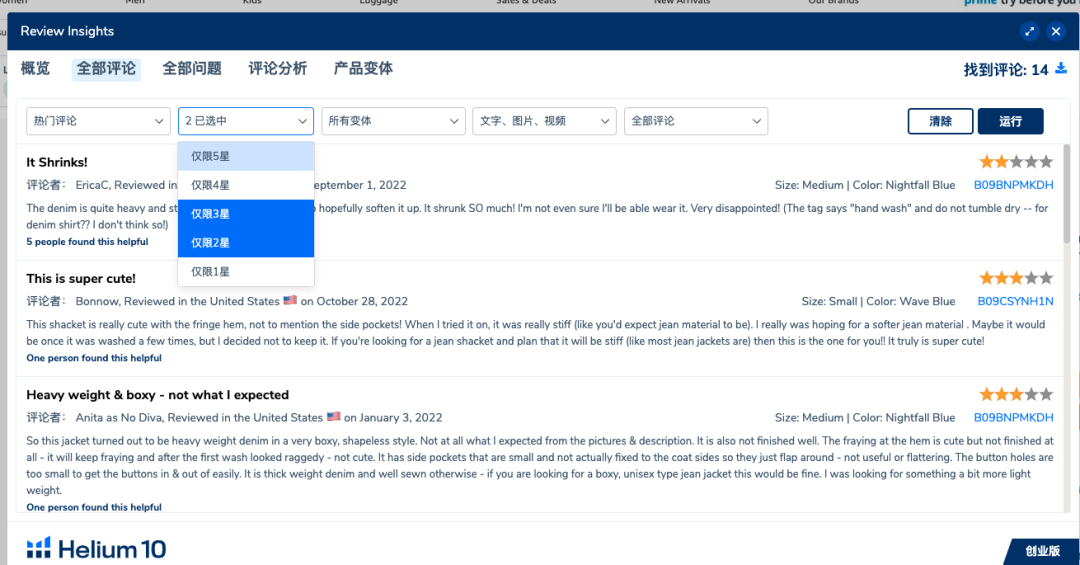This screenshot has width=1080, height=565.
Task: Open the 热门评论 sort dropdown
Action: tap(98, 121)
